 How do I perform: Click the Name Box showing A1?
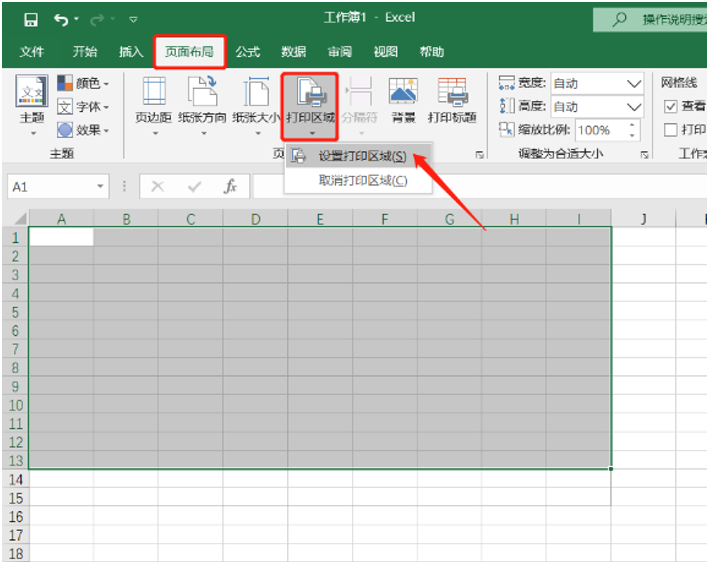tap(50, 186)
